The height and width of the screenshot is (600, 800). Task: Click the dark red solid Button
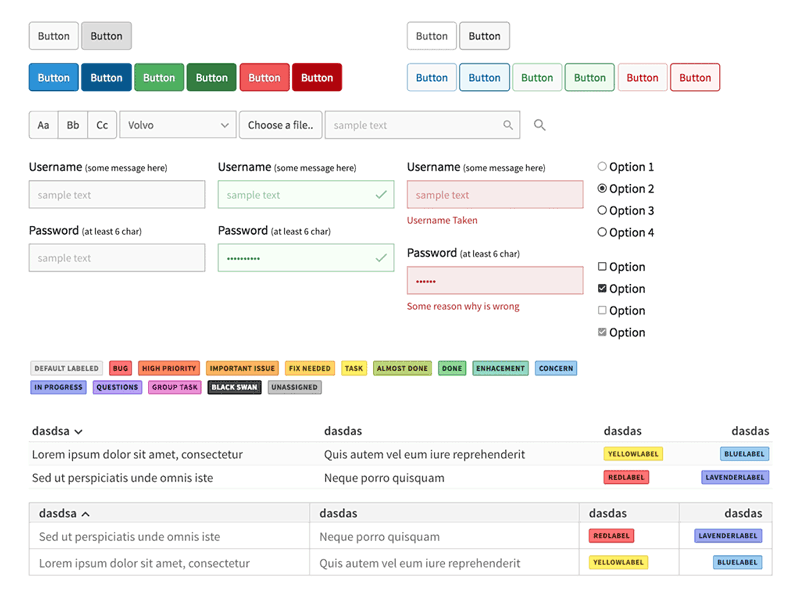[x=317, y=78]
